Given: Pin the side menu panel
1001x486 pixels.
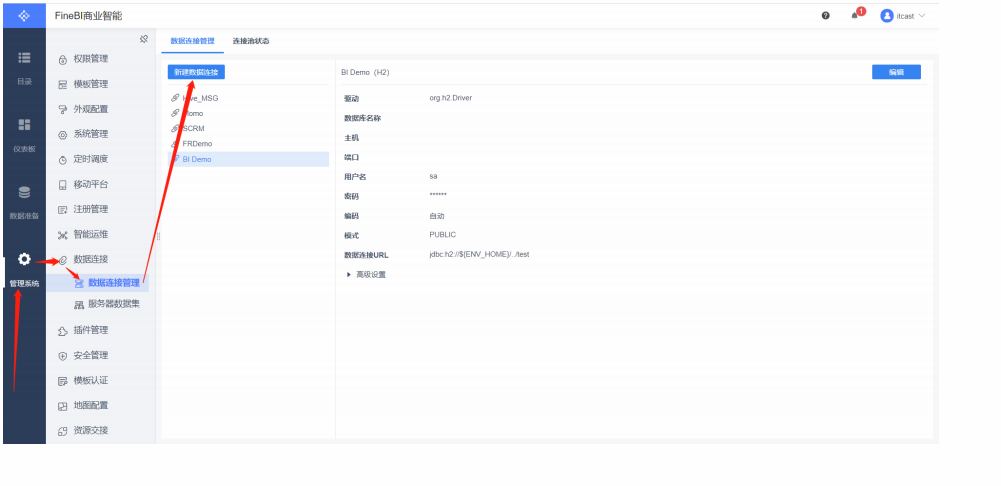Looking at the screenshot, I should [144, 39].
